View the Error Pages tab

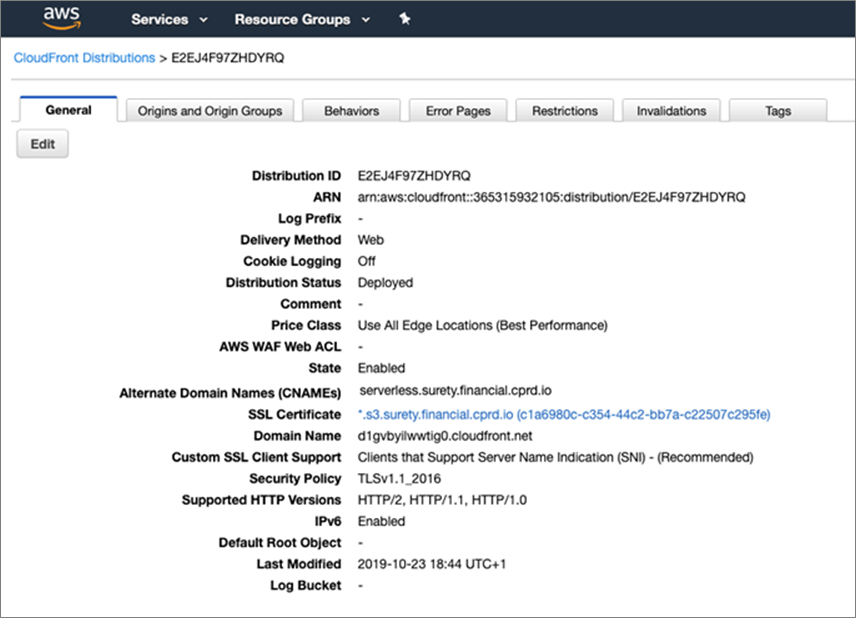[458, 110]
